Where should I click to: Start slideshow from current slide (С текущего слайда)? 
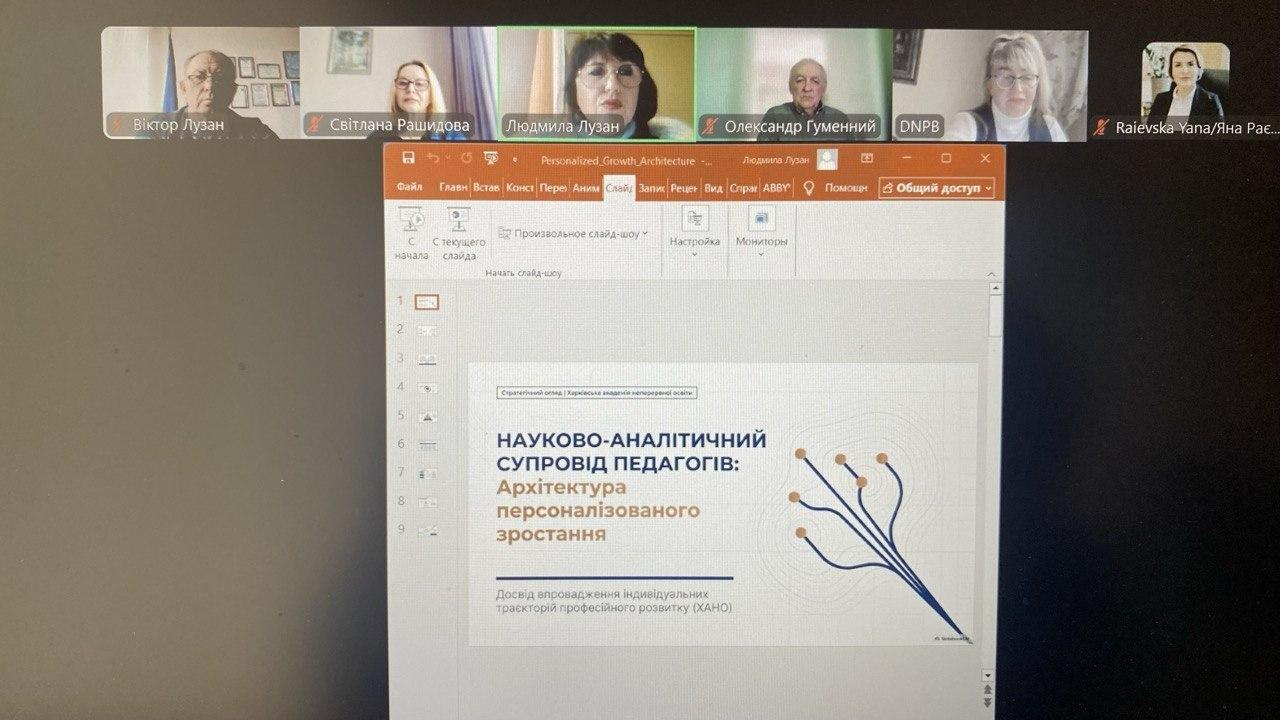coord(459,233)
